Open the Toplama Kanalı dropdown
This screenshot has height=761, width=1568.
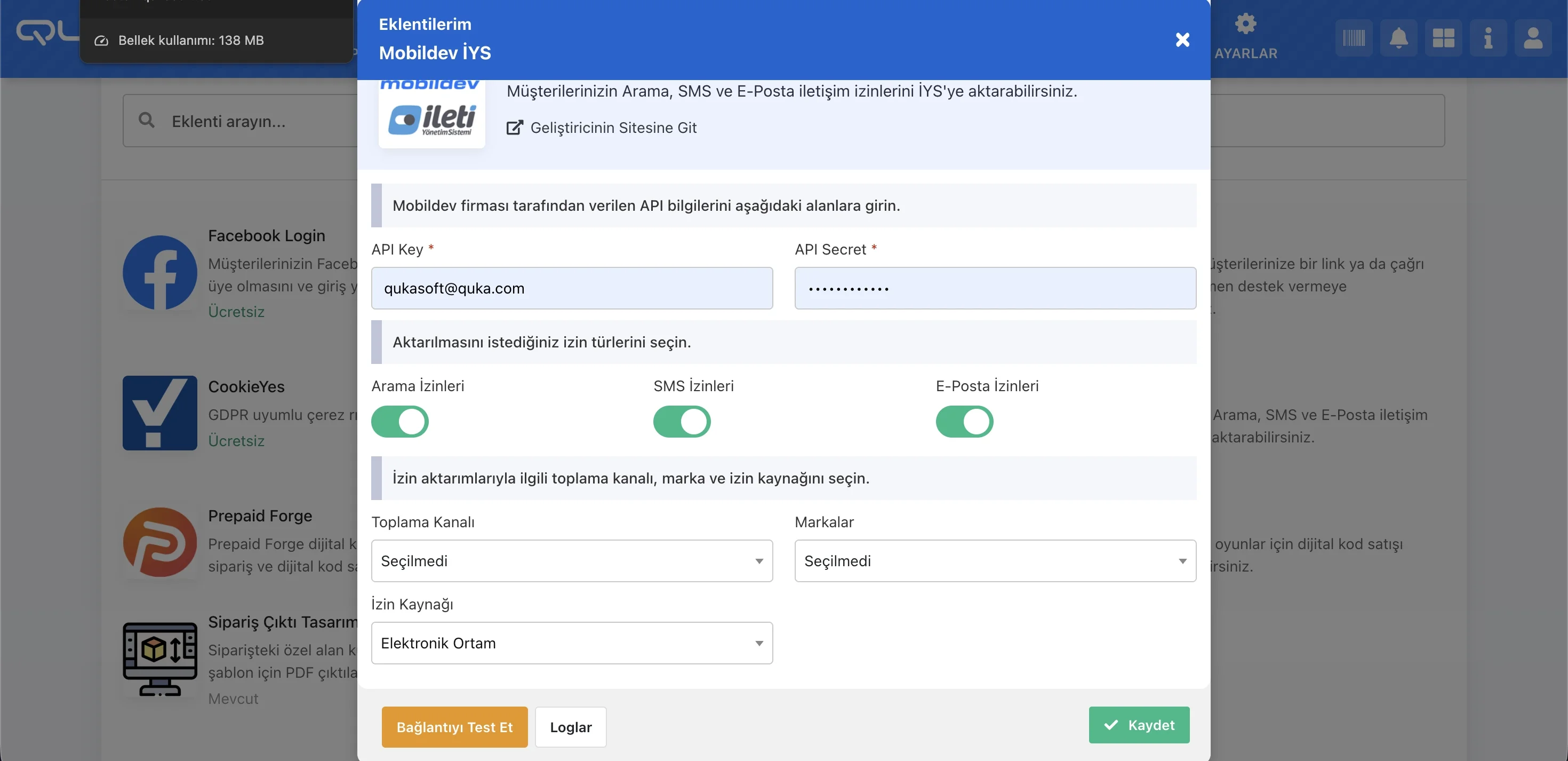pyautogui.click(x=571, y=560)
